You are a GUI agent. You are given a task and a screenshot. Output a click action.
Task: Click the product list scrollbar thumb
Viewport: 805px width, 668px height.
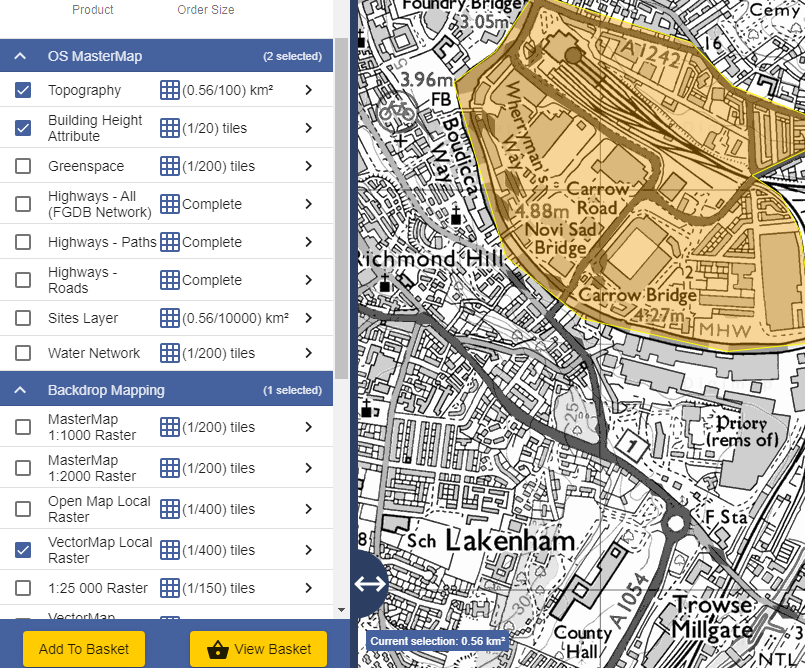pyautogui.click(x=341, y=208)
